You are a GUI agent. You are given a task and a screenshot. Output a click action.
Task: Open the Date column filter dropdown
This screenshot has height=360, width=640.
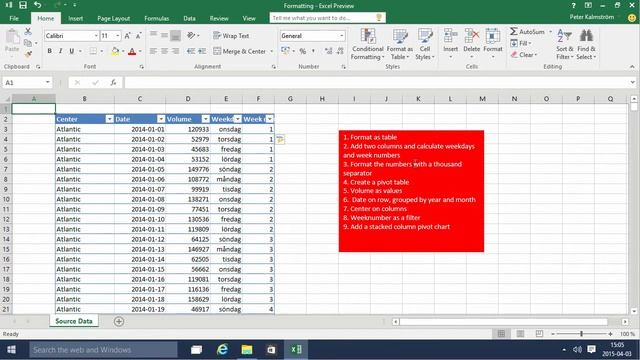coord(161,119)
